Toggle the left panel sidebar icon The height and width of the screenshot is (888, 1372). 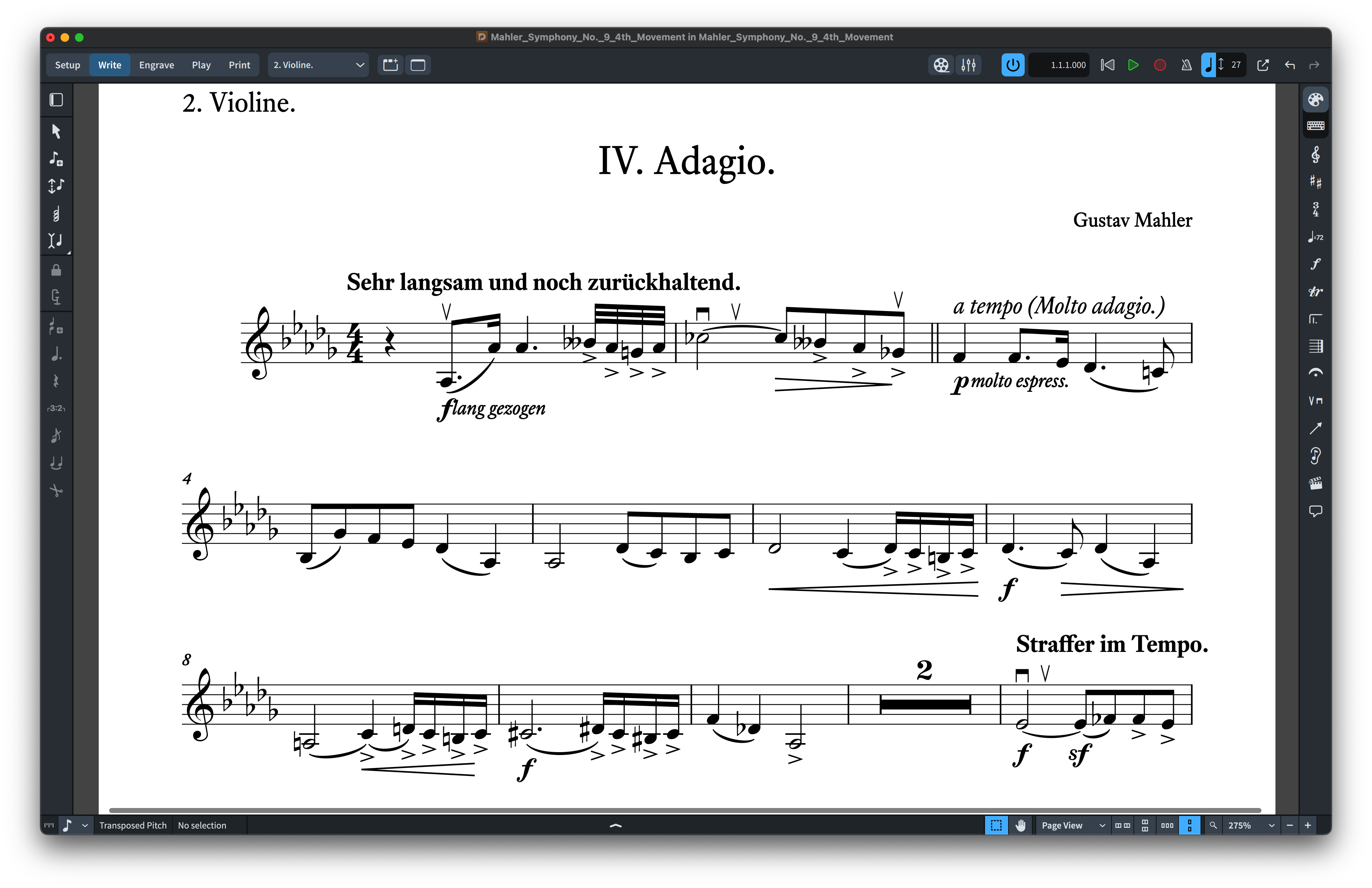56,100
